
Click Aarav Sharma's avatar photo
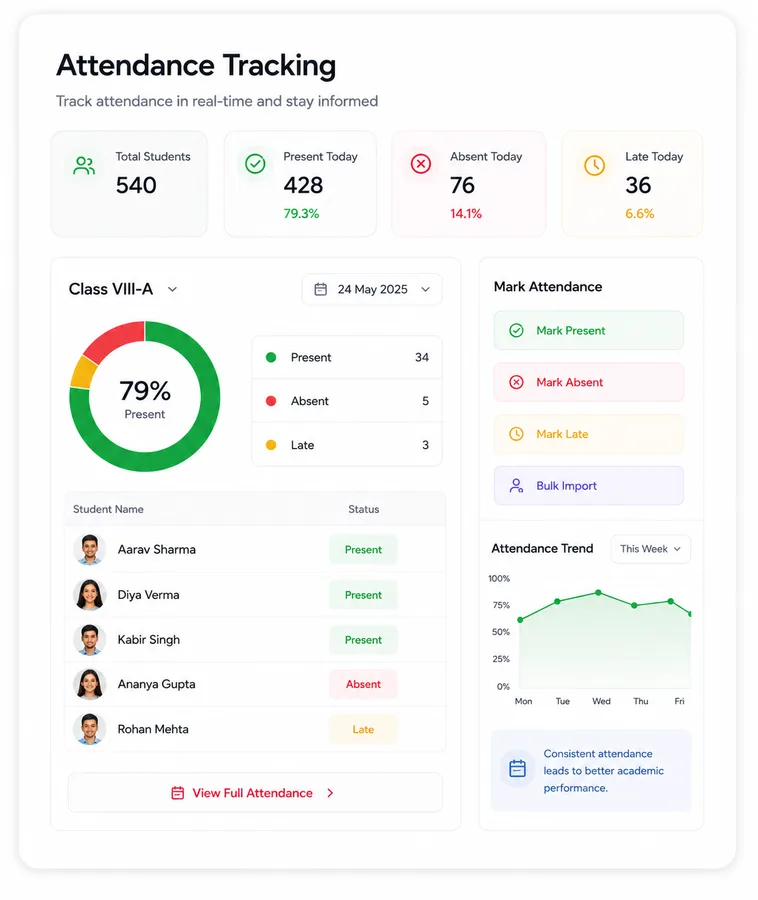coord(90,549)
